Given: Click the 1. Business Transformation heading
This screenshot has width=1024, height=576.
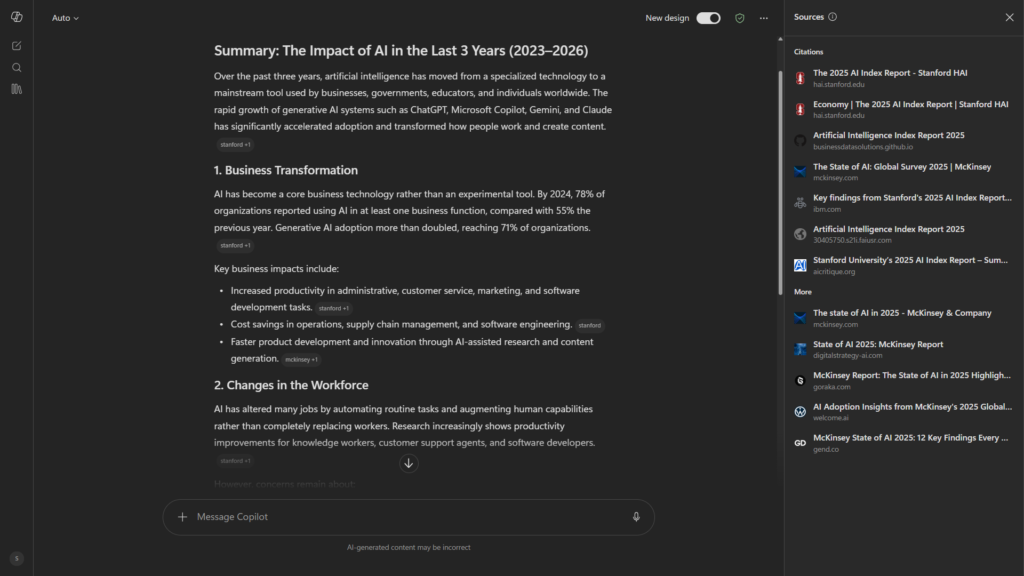Looking at the screenshot, I should click(286, 170).
